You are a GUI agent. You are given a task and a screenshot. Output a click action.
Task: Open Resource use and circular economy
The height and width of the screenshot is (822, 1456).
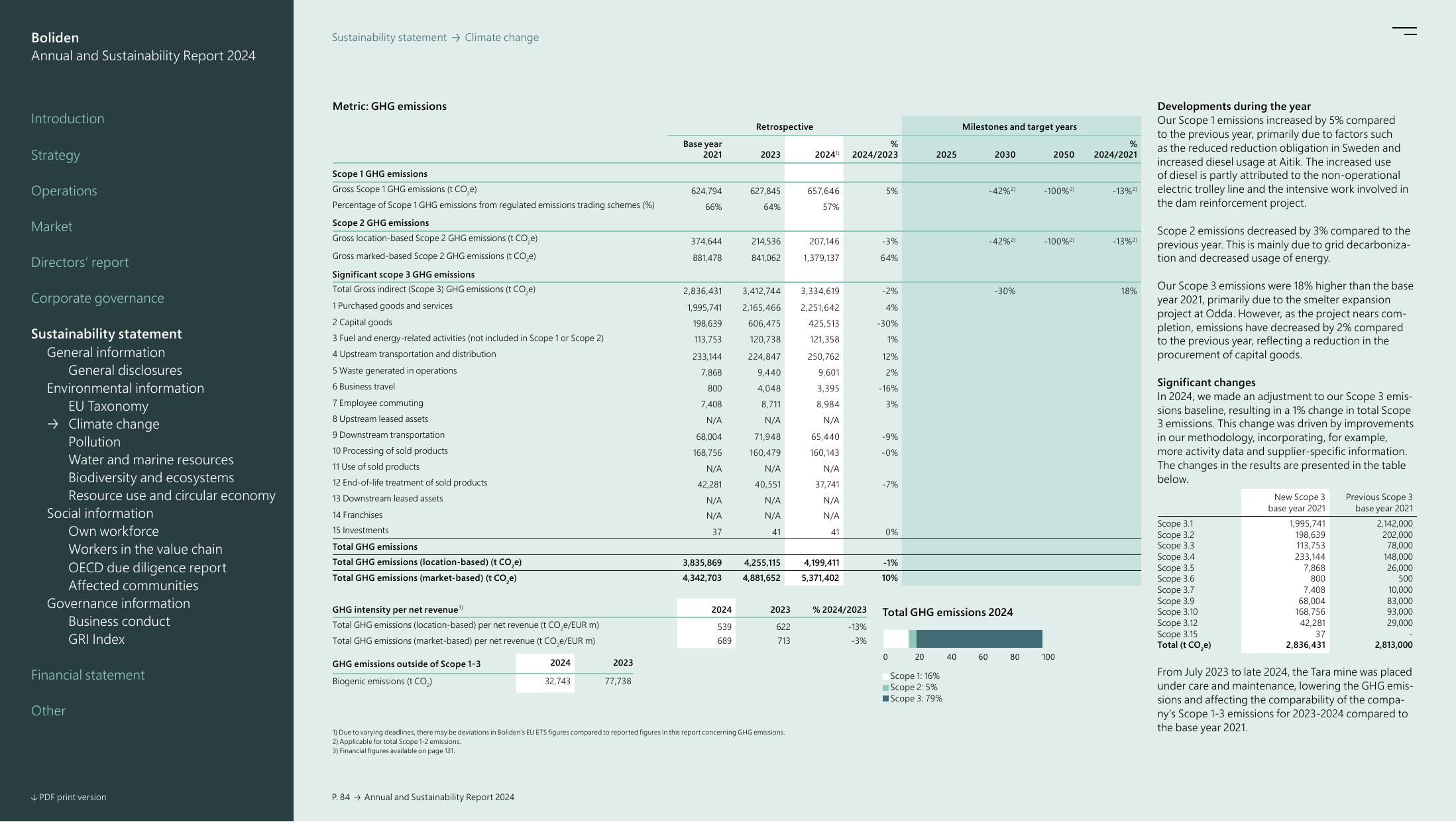(172, 495)
